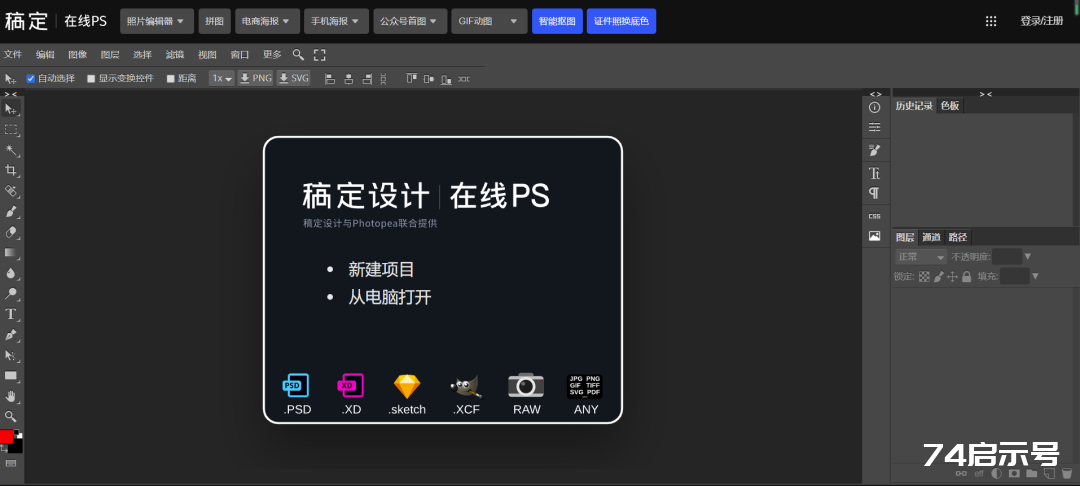Toggle fullscreen mode icon
1080x486 pixels.
(320, 54)
